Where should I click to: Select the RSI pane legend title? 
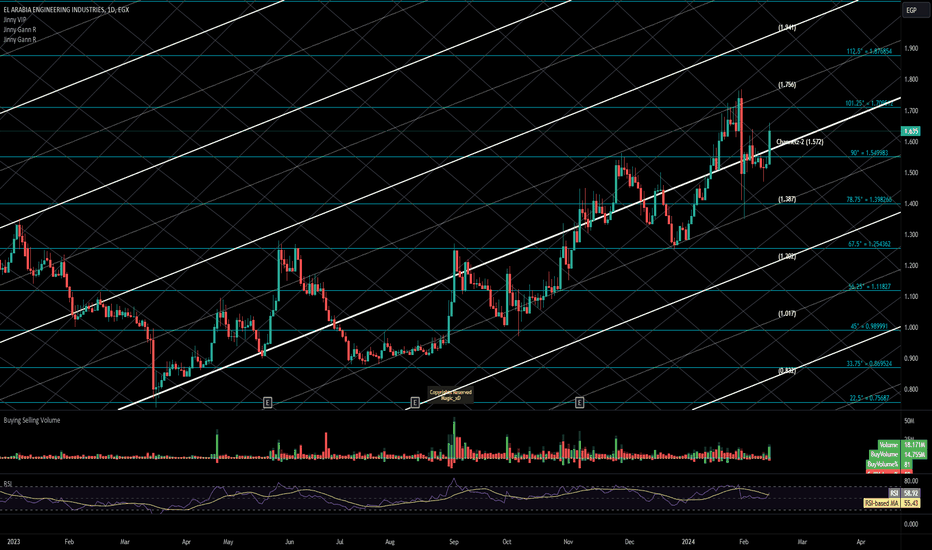(8, 484)
